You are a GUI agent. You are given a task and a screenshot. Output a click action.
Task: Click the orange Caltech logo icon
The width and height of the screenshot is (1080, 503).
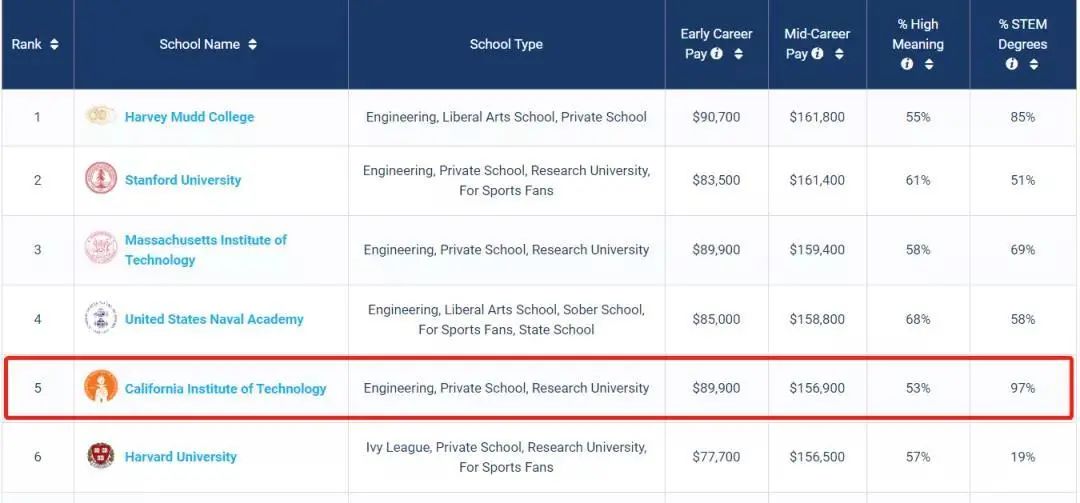(x=101, y=388)
